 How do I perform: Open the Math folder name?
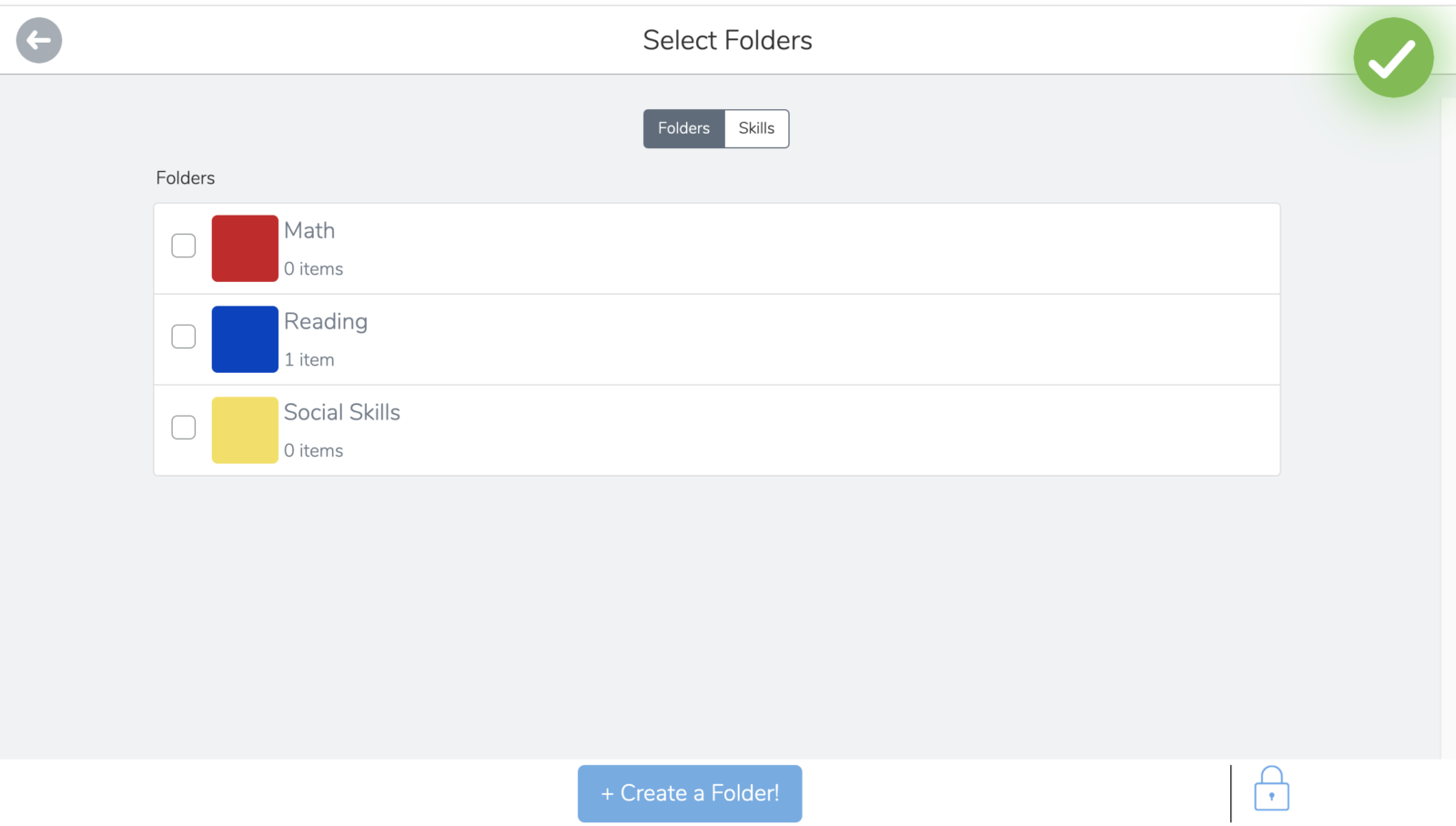pyautogui.click(x=309, y=231)
